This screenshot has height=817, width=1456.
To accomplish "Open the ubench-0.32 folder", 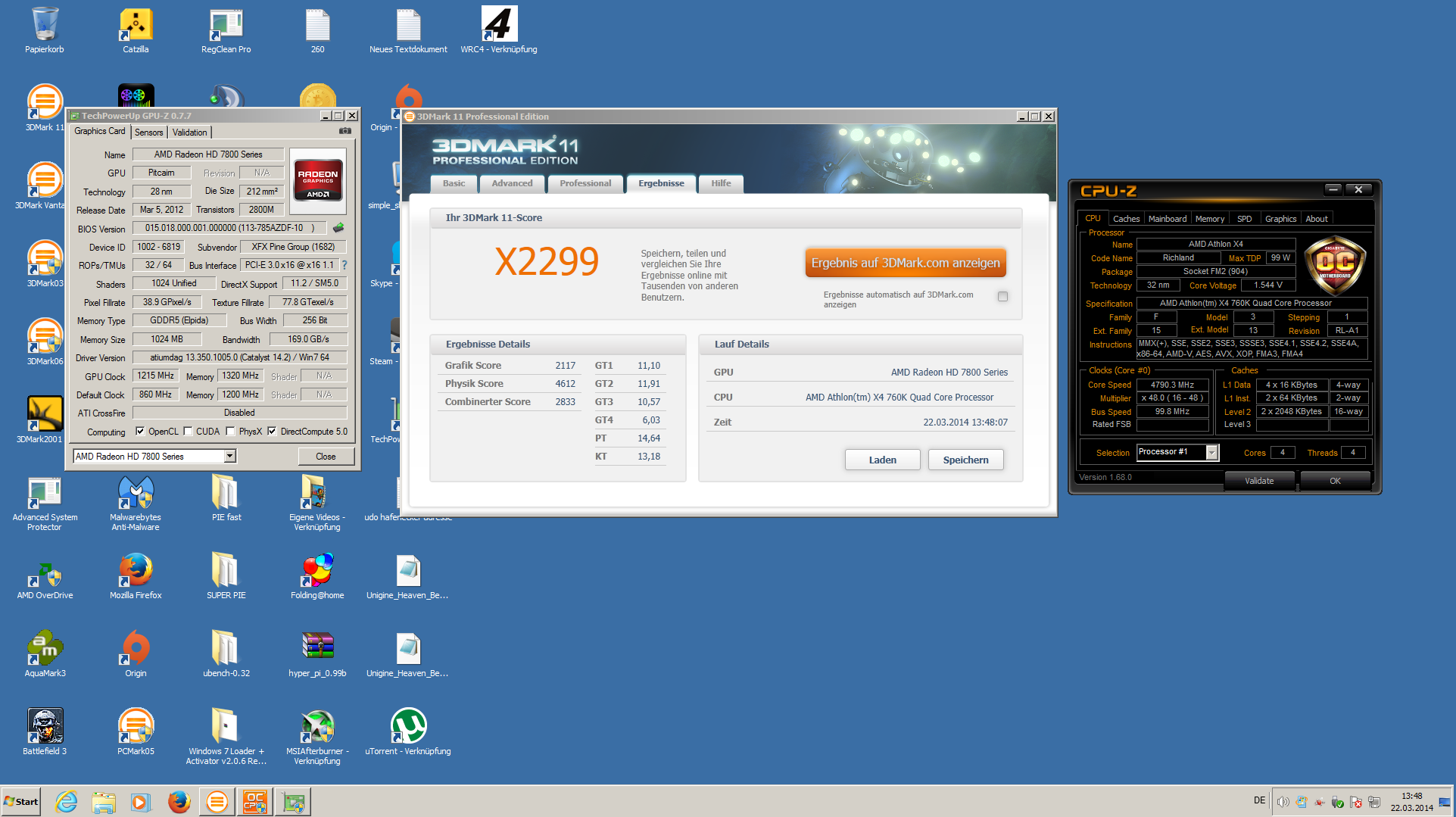I will 226,653.
